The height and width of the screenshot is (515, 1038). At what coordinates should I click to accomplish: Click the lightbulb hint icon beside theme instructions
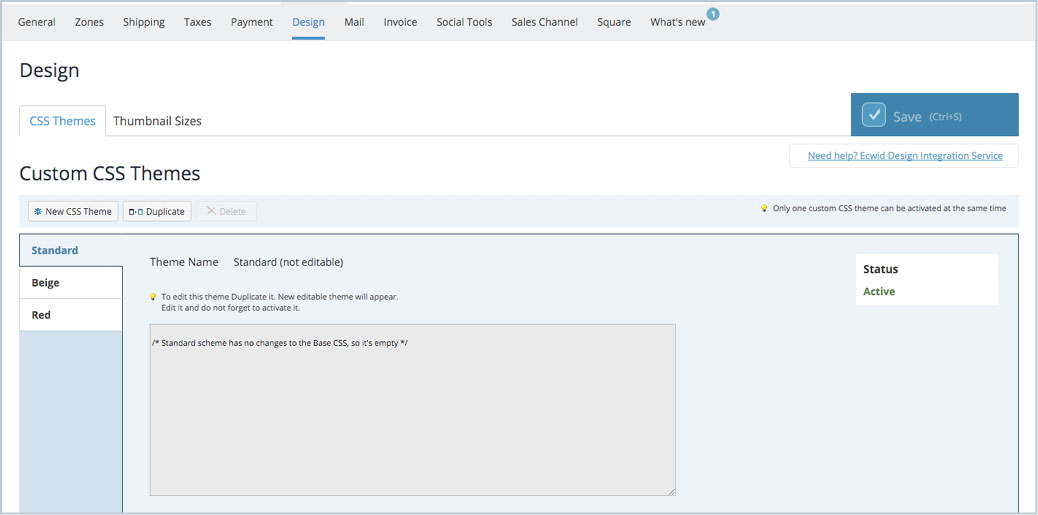coord(153,297)
